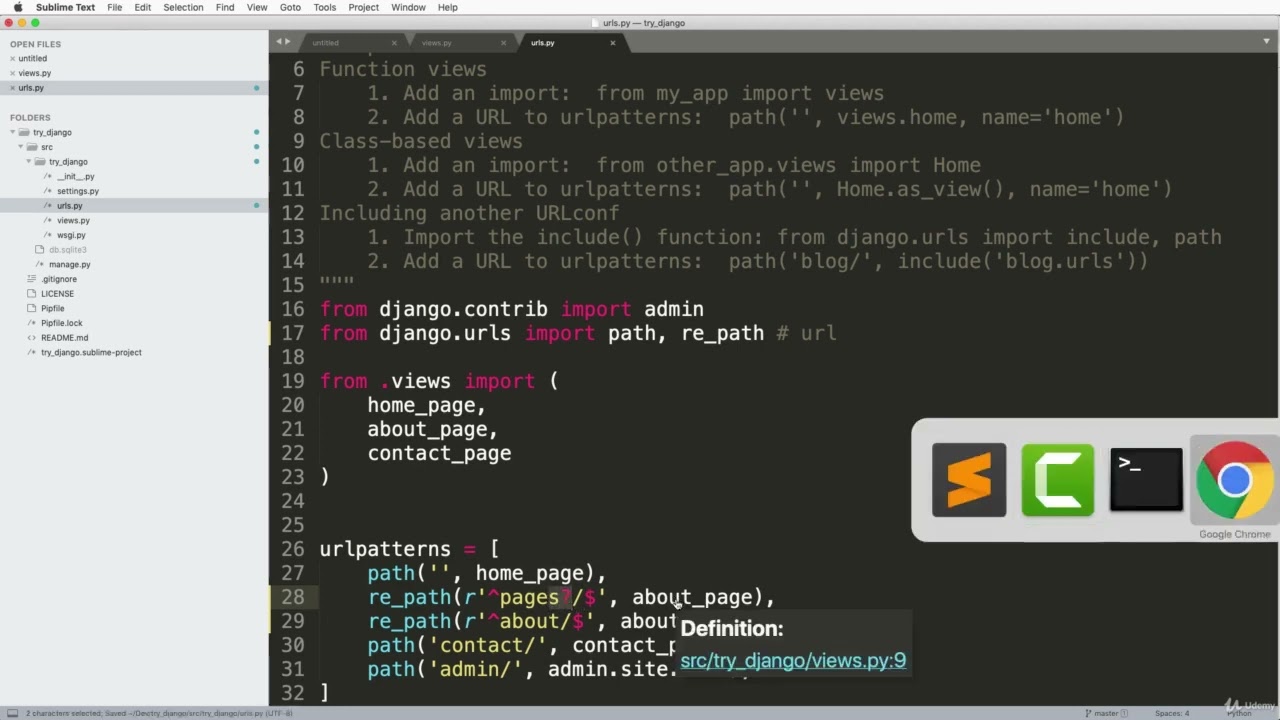Viewport: 1280px width, 720px height.
Task: Click on home_page in the import list
Action: (421, 405)
